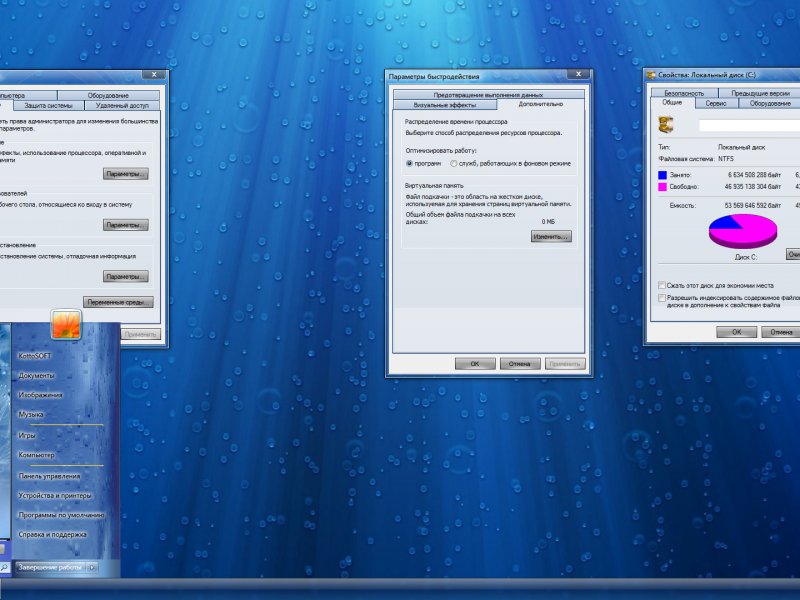This screenshot has height=600, width=800.
Task: Click magenta 'Свободно' color swatch
Action: [662, 187]
